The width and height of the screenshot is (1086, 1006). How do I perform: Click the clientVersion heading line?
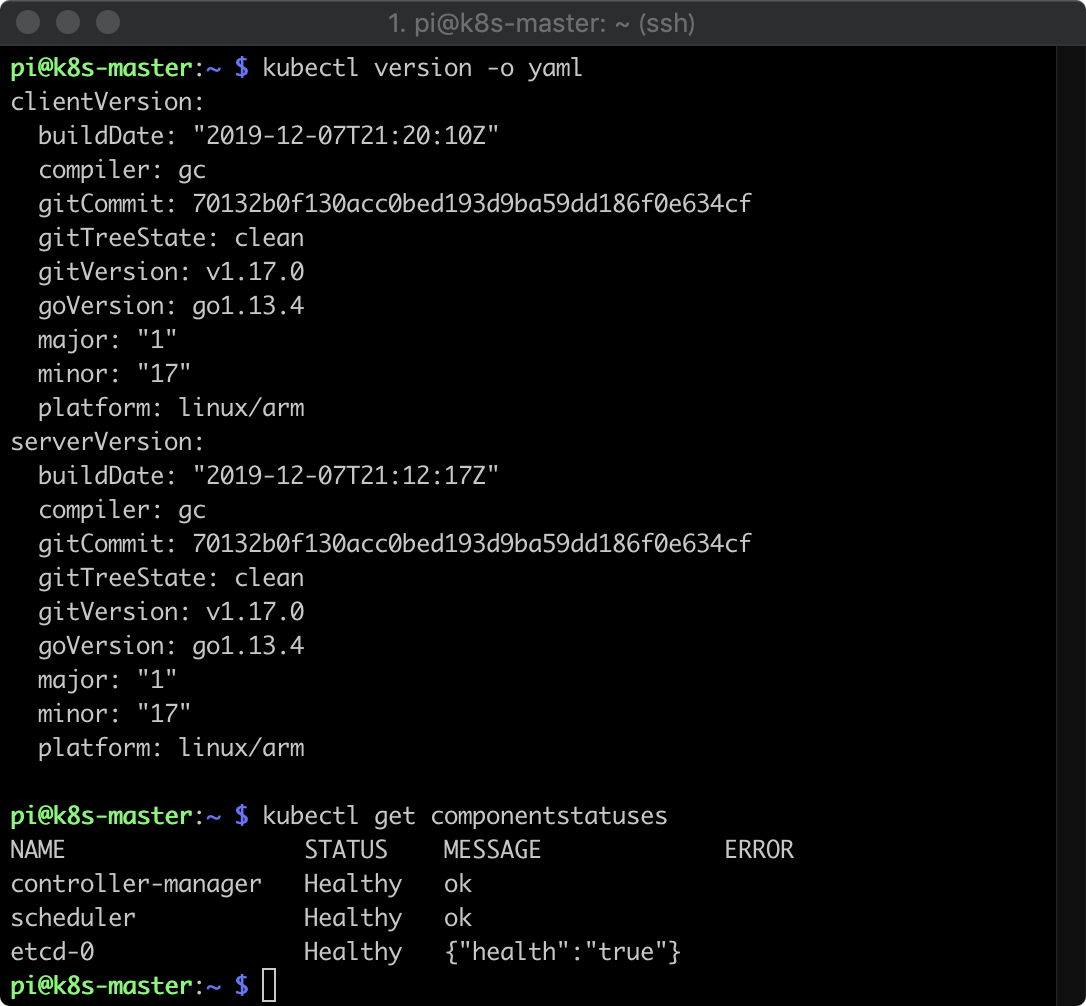[107, 102]
